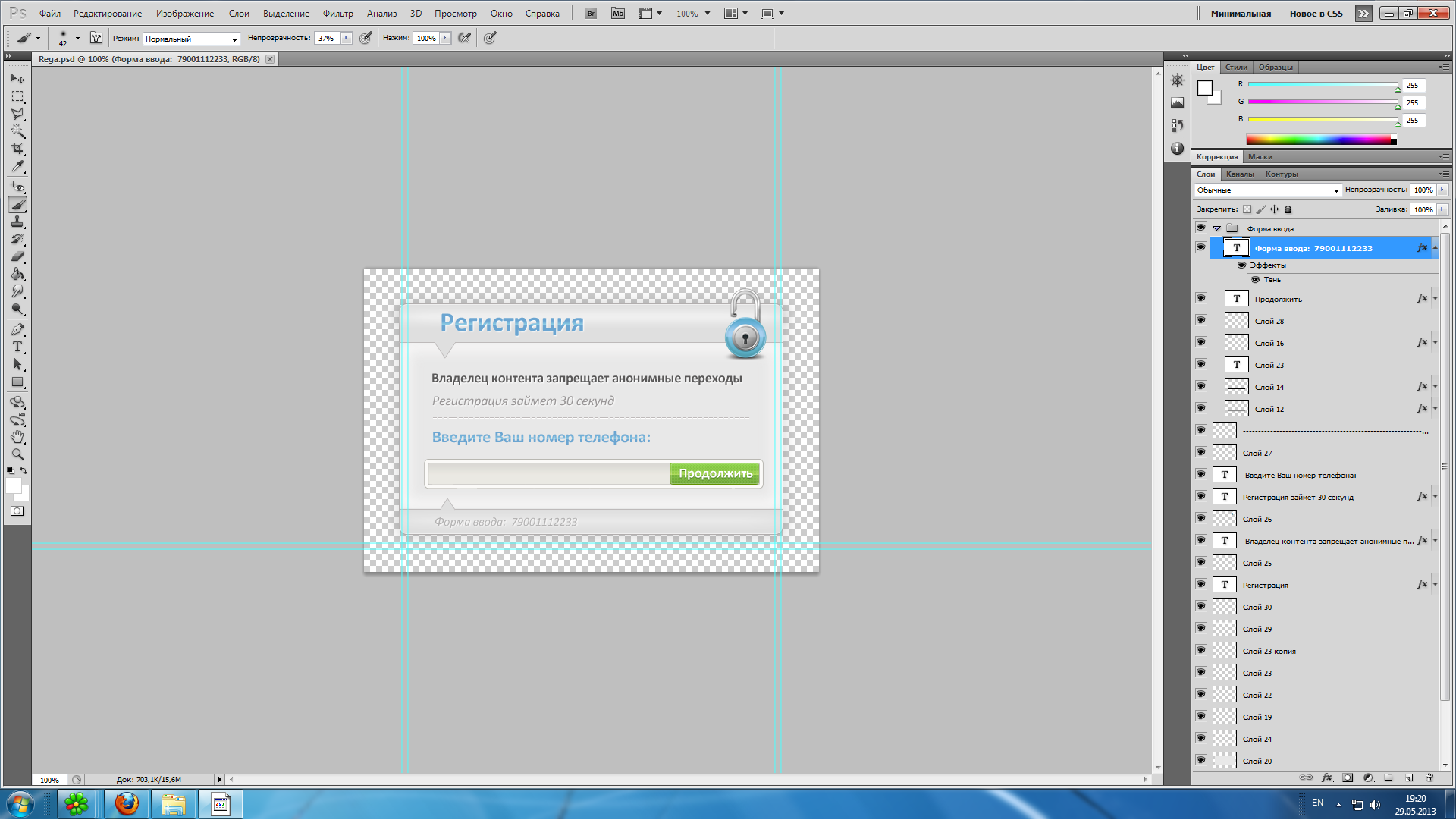Open the Фильтр menu
The image size is (1456, 820).
coord(337,14)
